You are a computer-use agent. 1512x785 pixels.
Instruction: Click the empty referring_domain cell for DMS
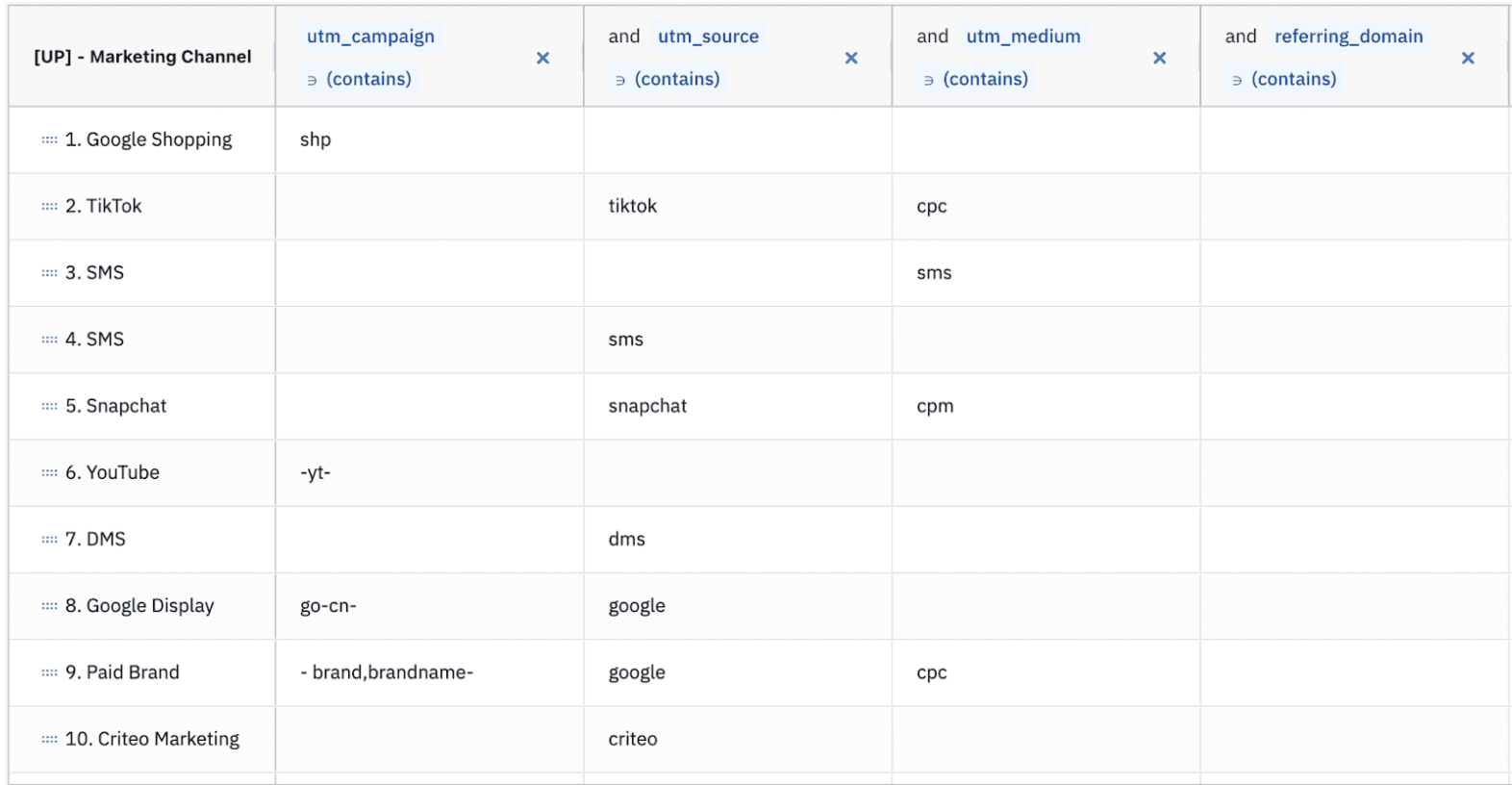click(1353, 540)
